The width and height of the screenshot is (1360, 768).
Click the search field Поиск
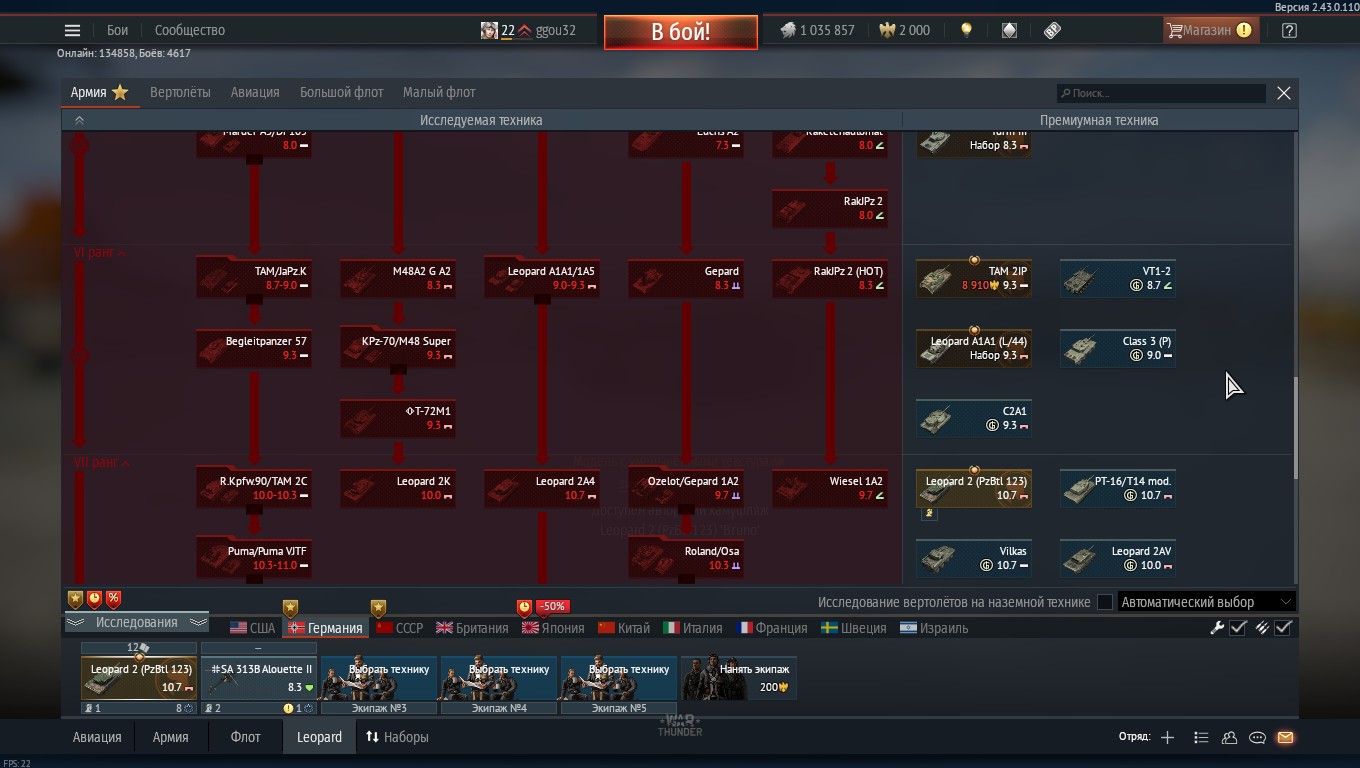[1162, 93]
